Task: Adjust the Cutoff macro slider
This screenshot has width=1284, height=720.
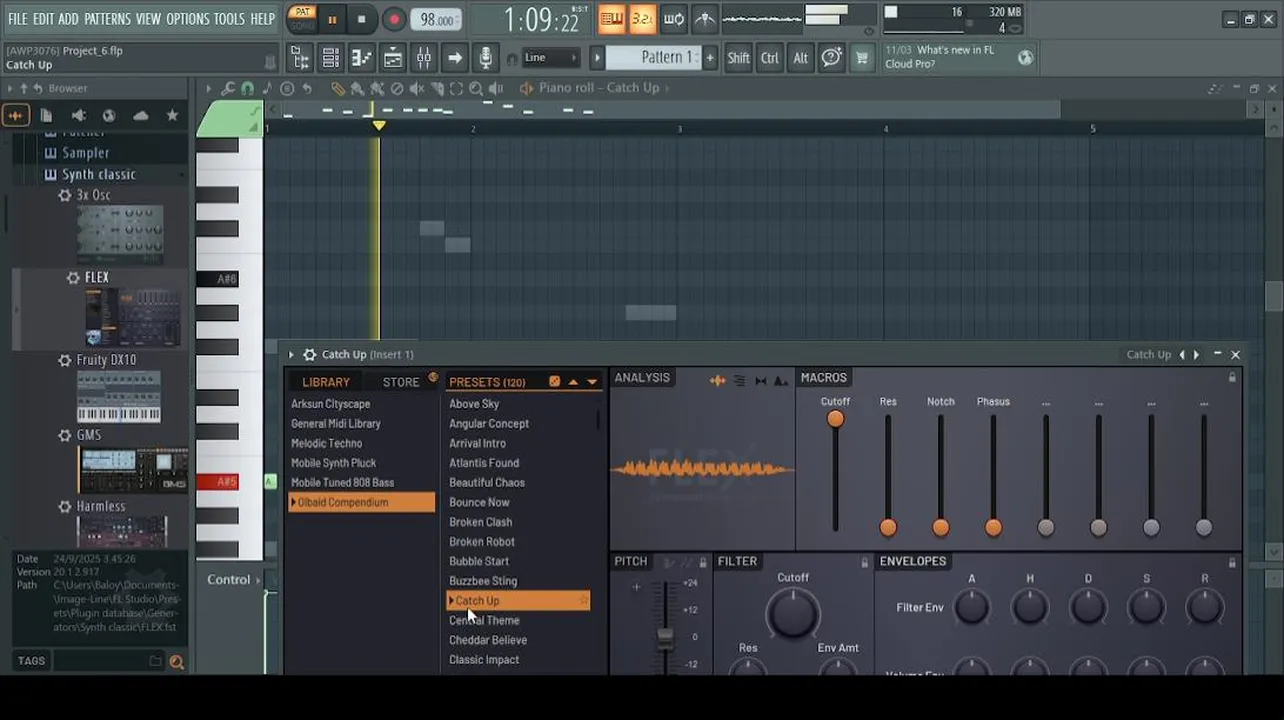Action: click(835, 419)
